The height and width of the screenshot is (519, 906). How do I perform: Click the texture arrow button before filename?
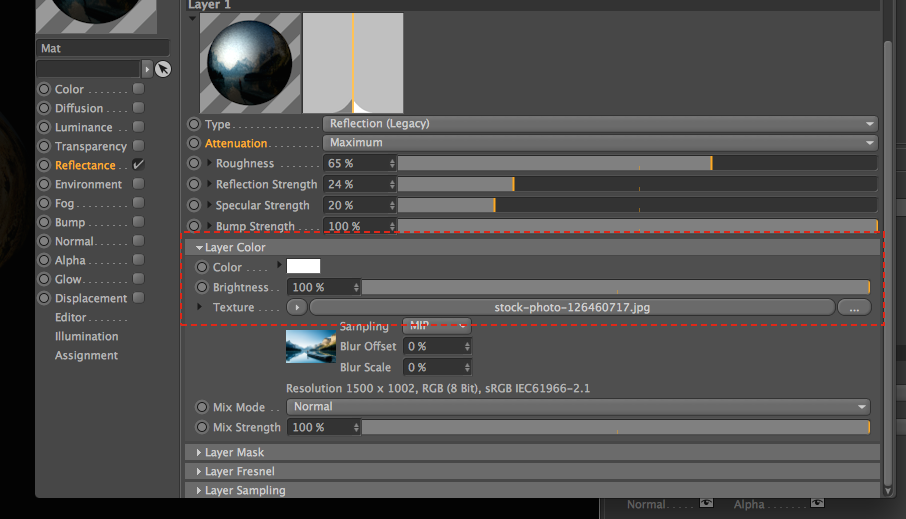297,307
